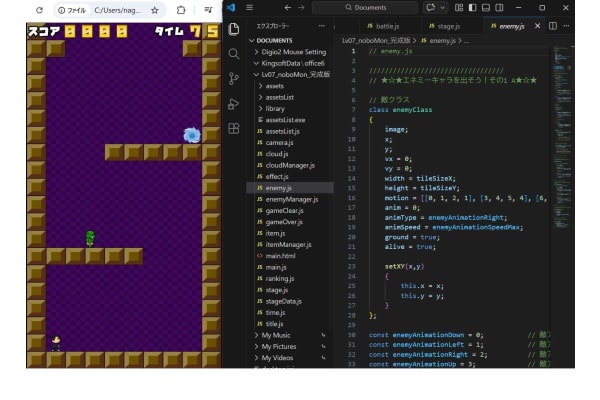This screenshot has height=400, width=600.
Task: Open the Source Control view
Action: coord(234,79)
